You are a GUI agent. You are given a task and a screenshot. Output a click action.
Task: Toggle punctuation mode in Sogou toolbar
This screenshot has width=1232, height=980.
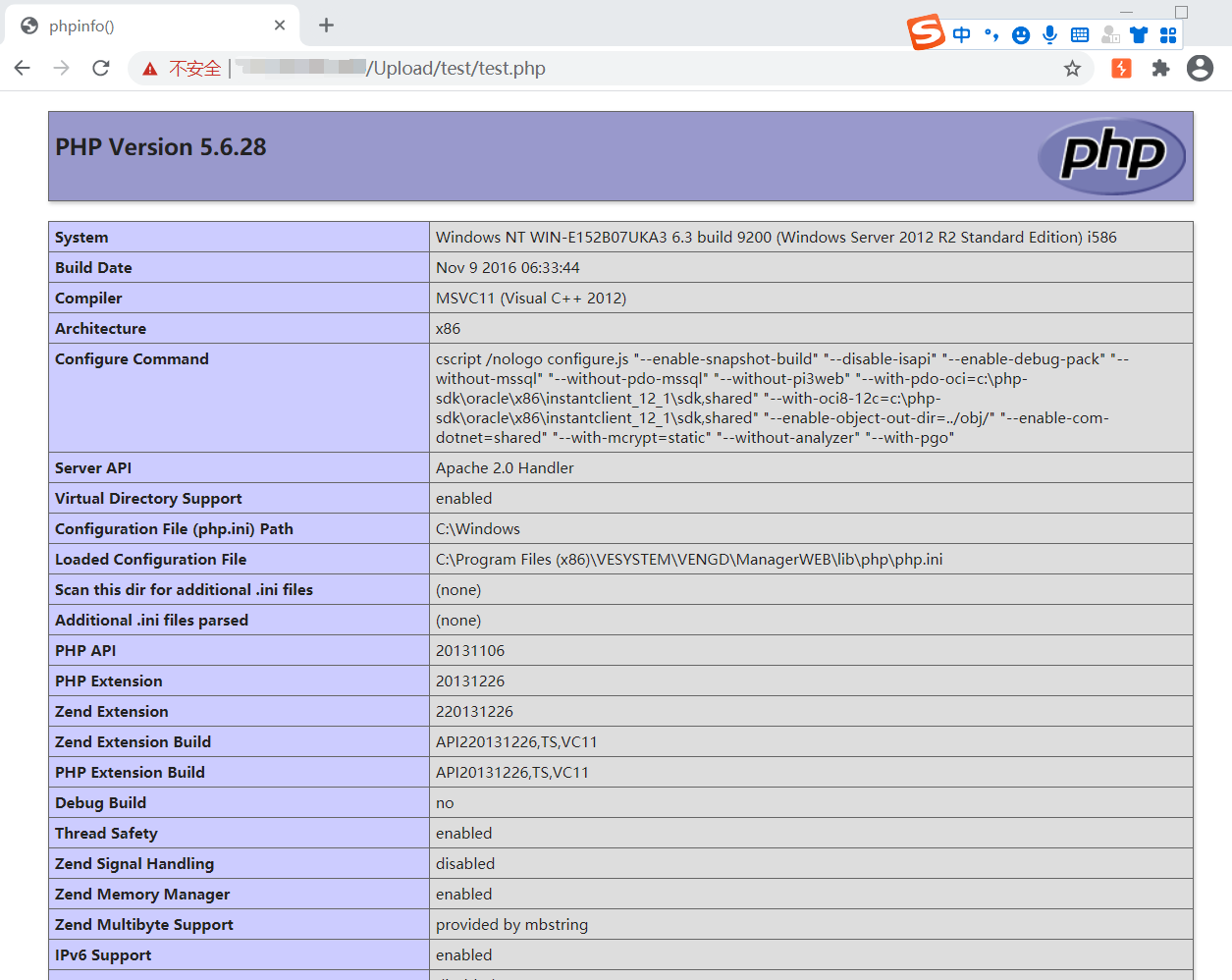pos(991,35)
